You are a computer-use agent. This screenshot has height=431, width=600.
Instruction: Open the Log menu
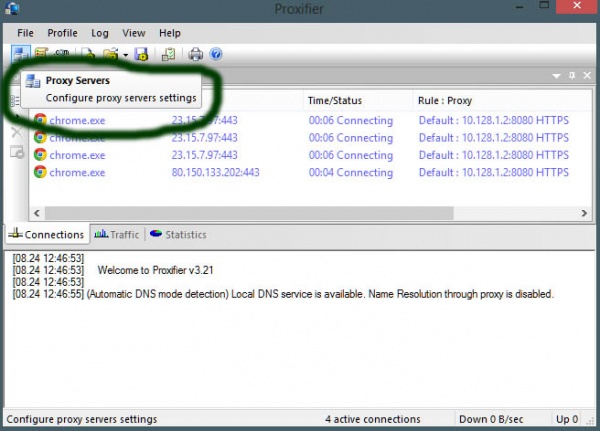coord(100,33)
